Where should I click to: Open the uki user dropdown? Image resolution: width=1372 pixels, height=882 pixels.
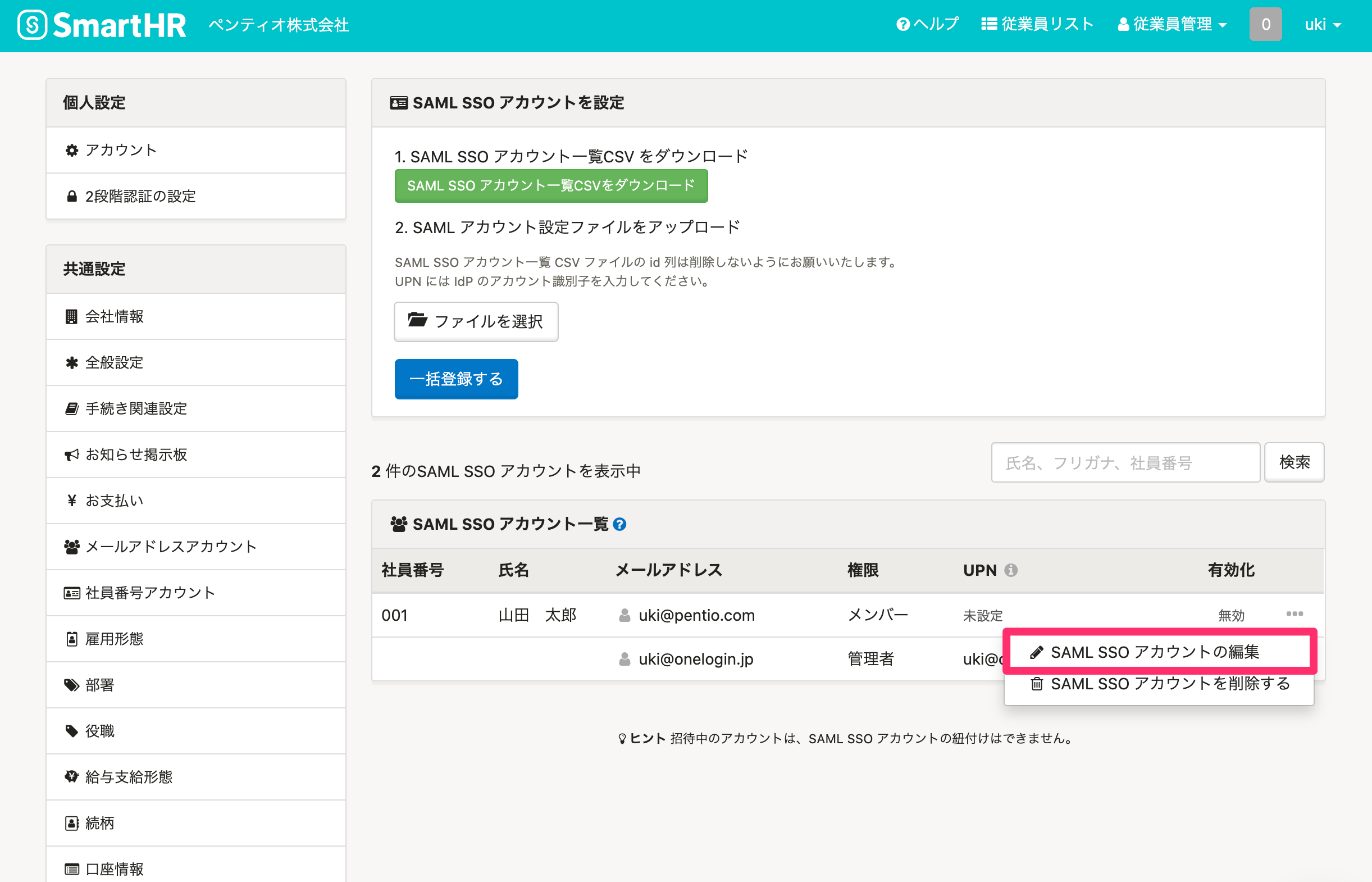pos(1323,24)
